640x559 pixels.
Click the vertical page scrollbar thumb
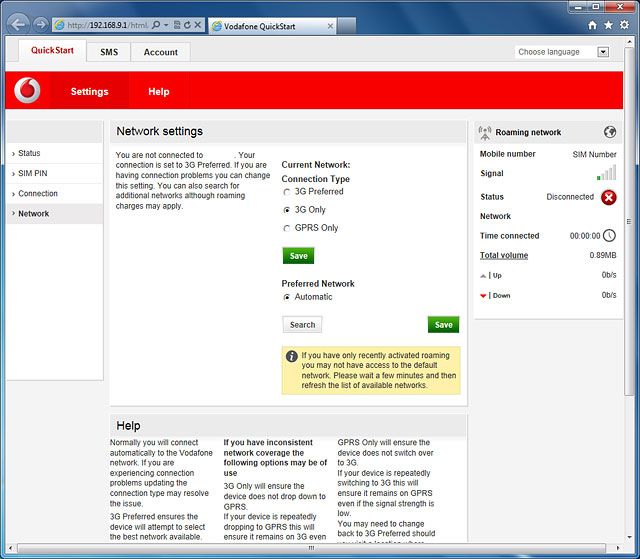pyautogui.click(x=629, y=221)
